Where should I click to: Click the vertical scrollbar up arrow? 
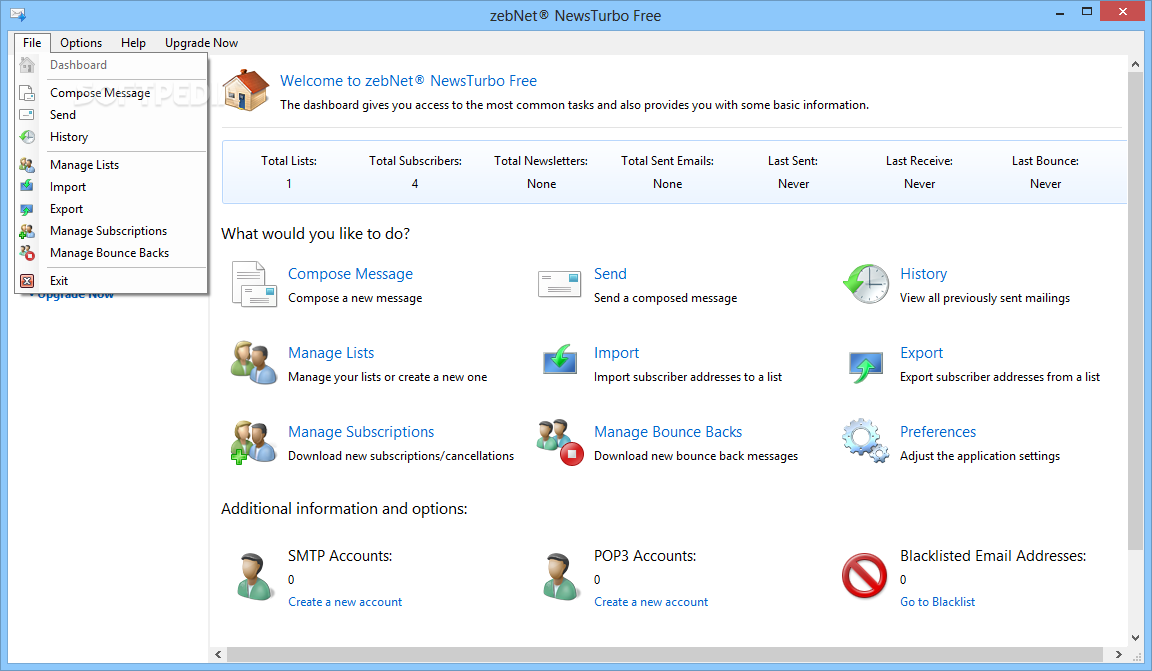coord(1136,65)
